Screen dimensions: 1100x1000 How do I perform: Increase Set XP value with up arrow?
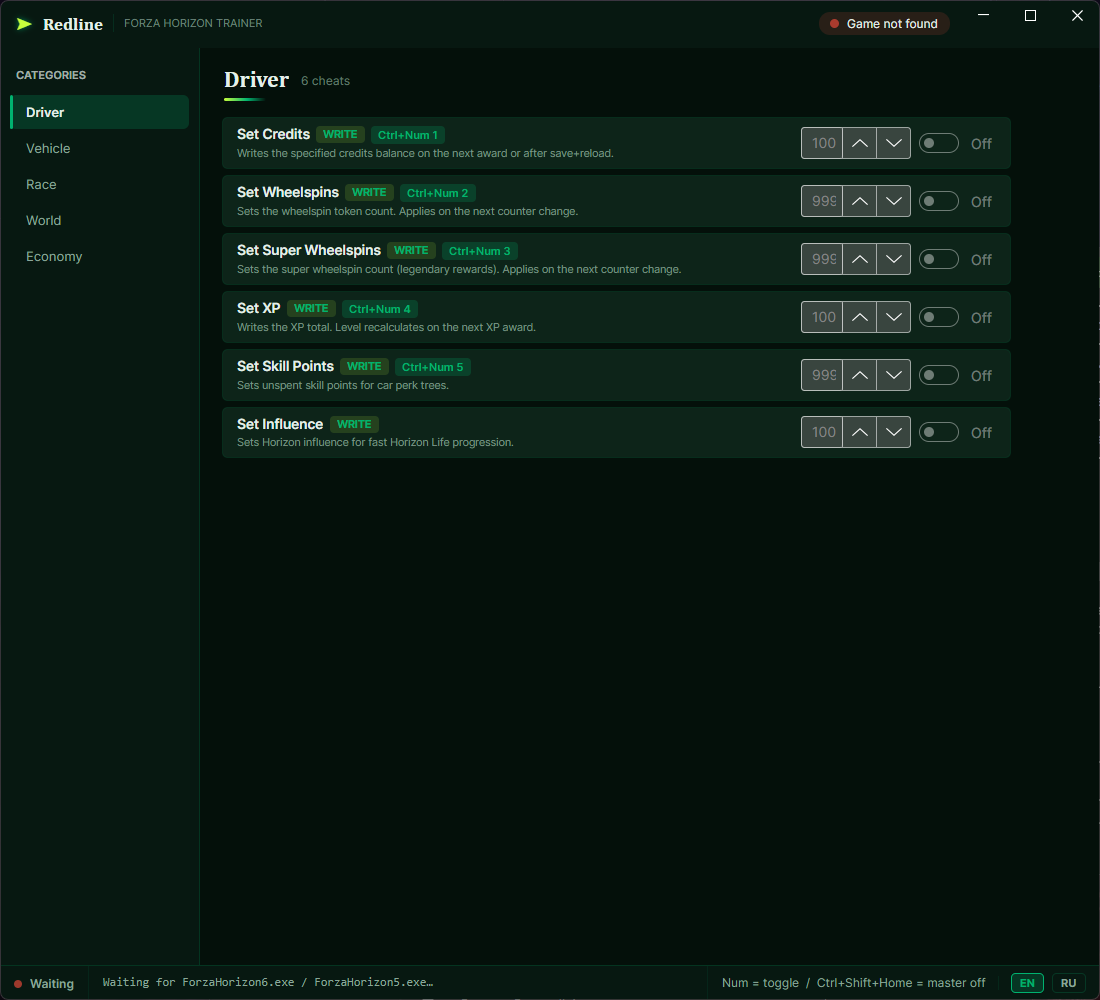(x=859, y=317)
